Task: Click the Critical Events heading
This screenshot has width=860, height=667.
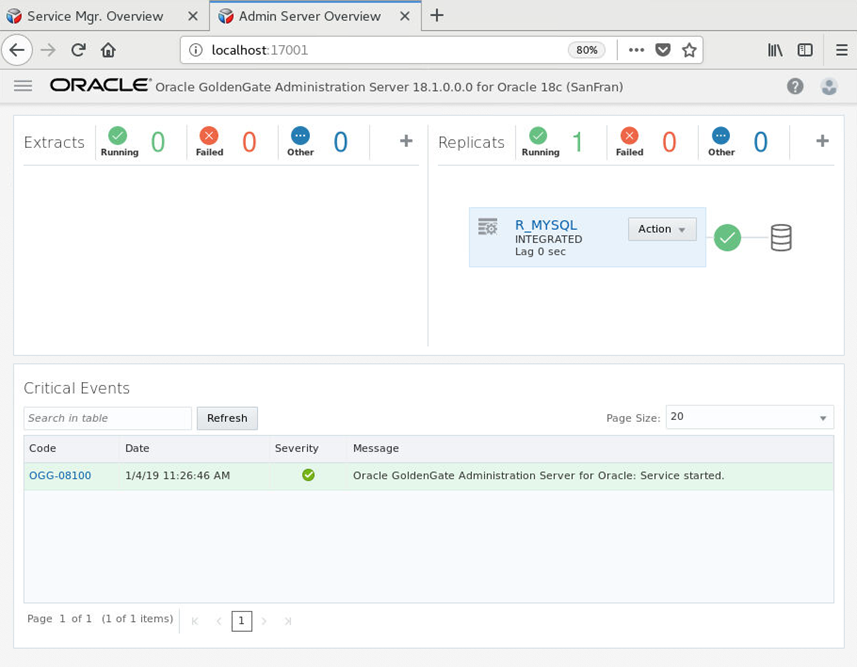Action: 77,388
